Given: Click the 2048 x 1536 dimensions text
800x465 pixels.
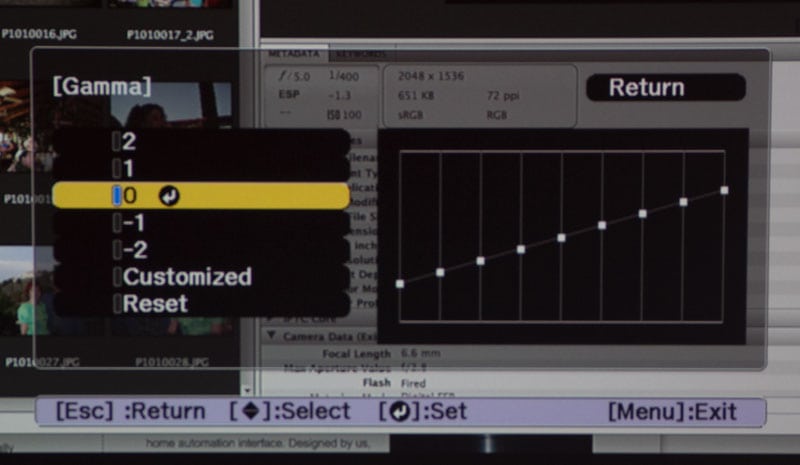Looking at the screenshot, I should pos(431,76).
